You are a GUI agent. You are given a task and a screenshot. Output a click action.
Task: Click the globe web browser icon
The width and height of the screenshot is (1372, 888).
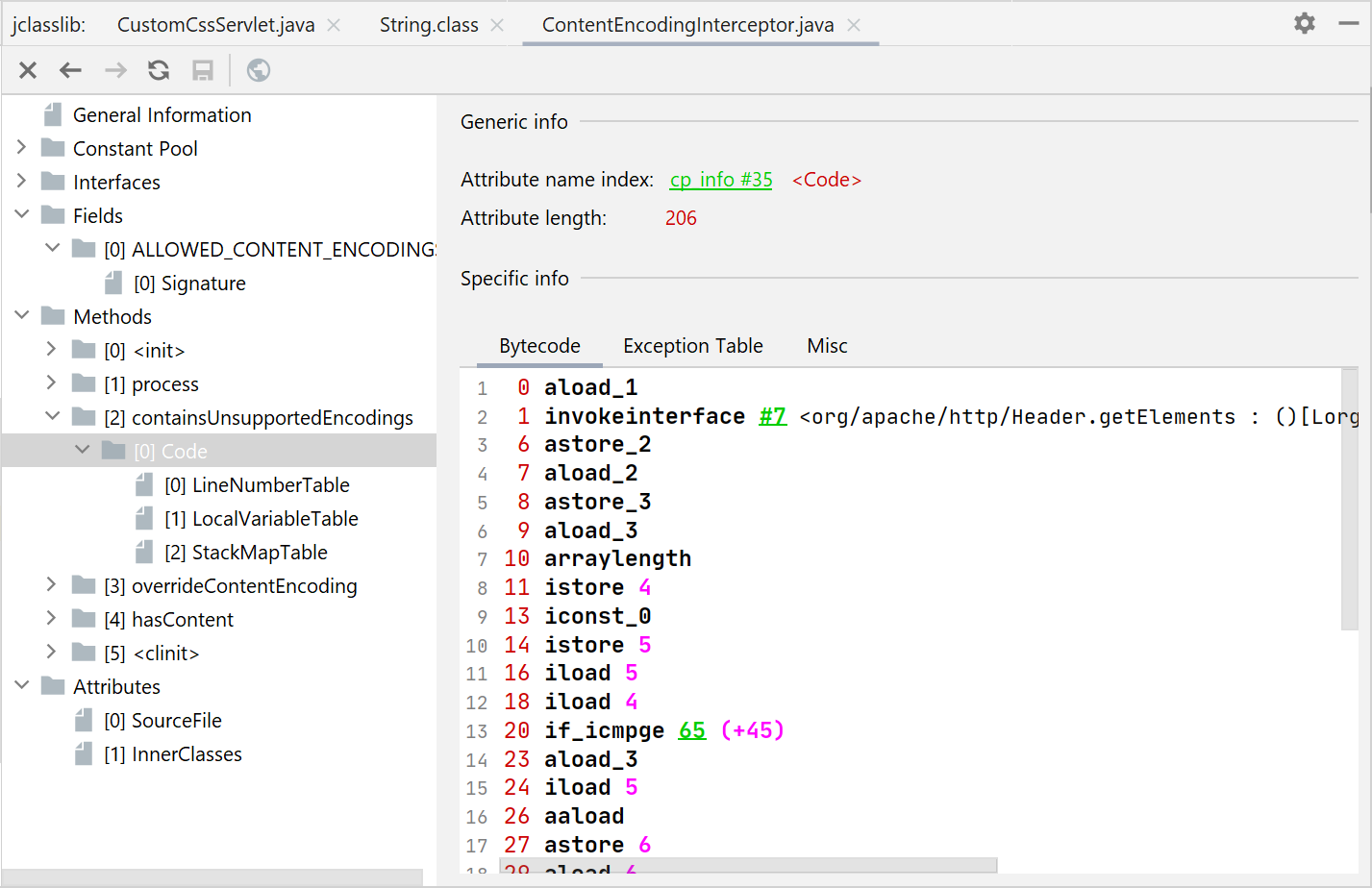[259, 70]
